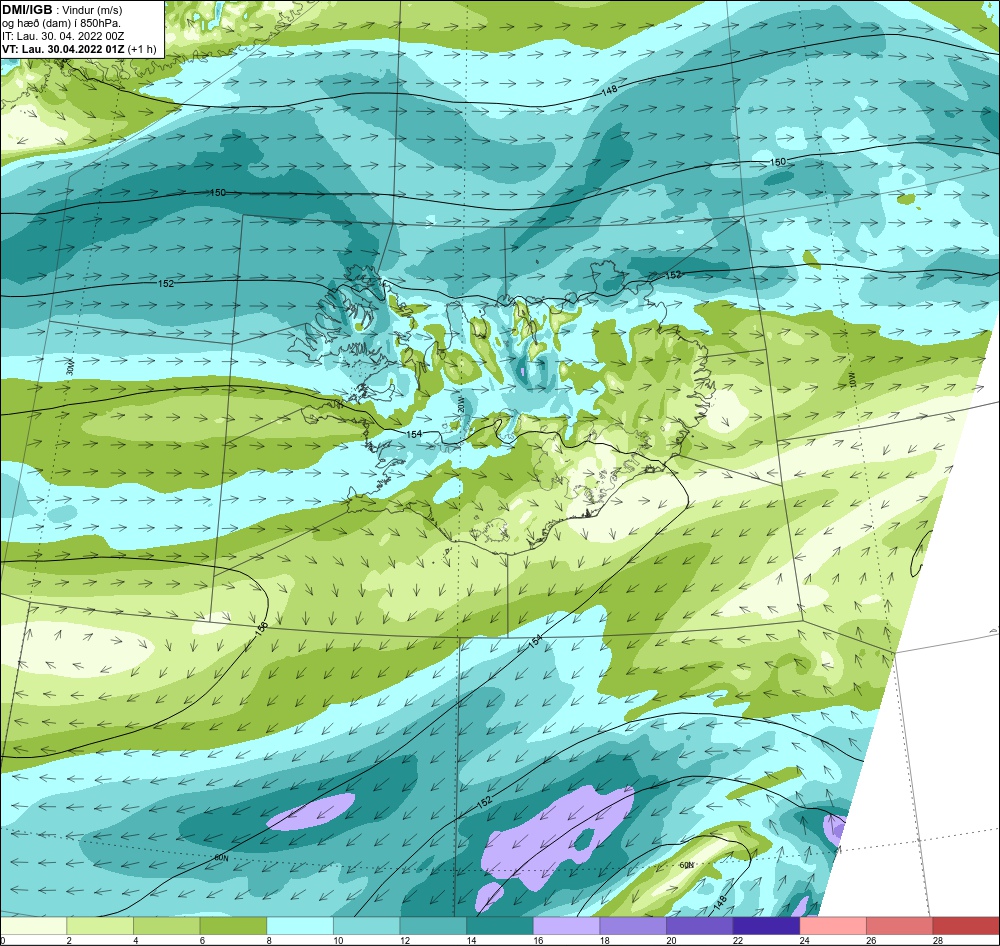Select the 'IT: Lau. 30. 04. 2022 00Z' line
Screen dimensions: 1000x946
[62, 36]
